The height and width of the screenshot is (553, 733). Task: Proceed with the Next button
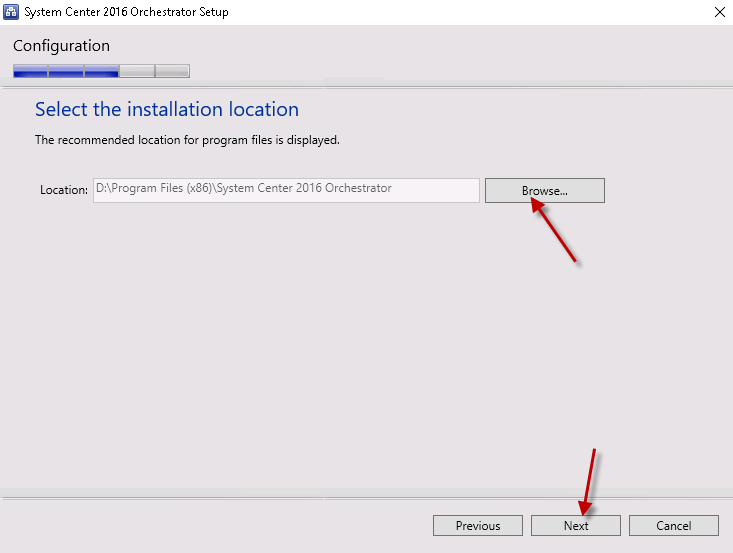click(x=576, y=525)
